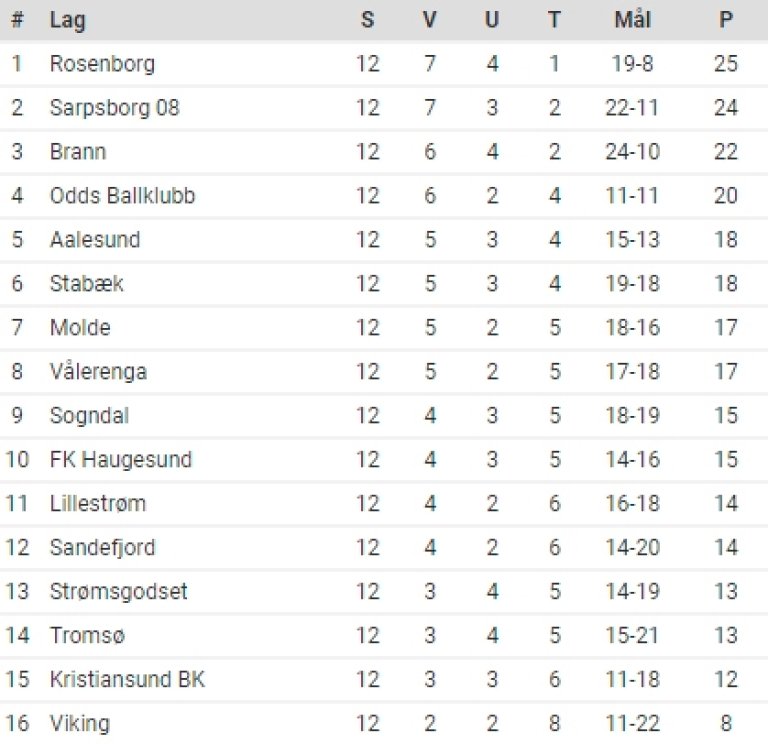Click Molde in the standings

coord(80,328)
